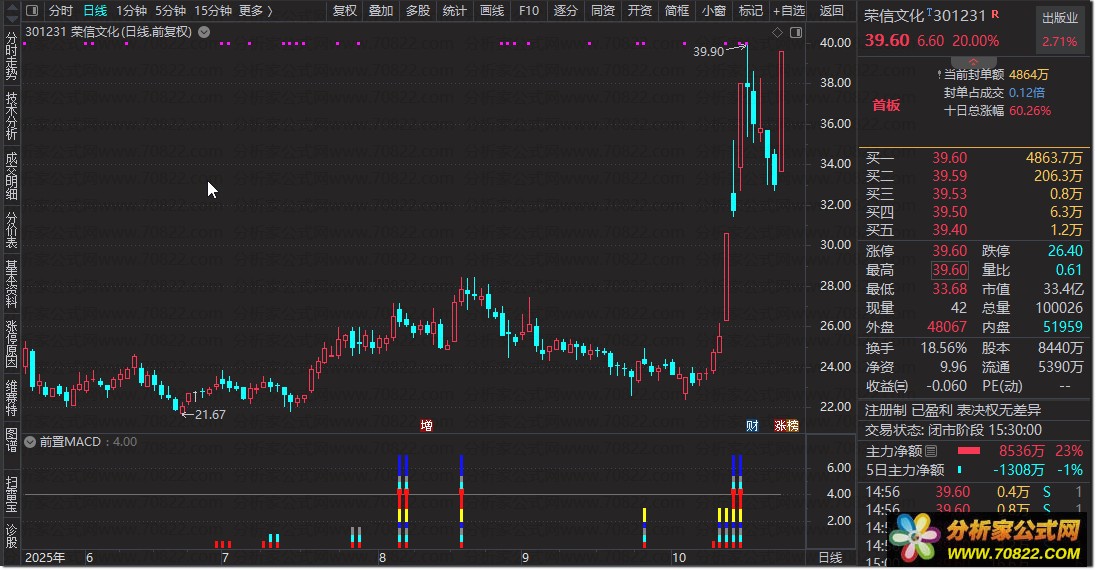Toggle the left panel layout icon
1097x570 pixels.
pyautogui.click(x=32, y=10)
